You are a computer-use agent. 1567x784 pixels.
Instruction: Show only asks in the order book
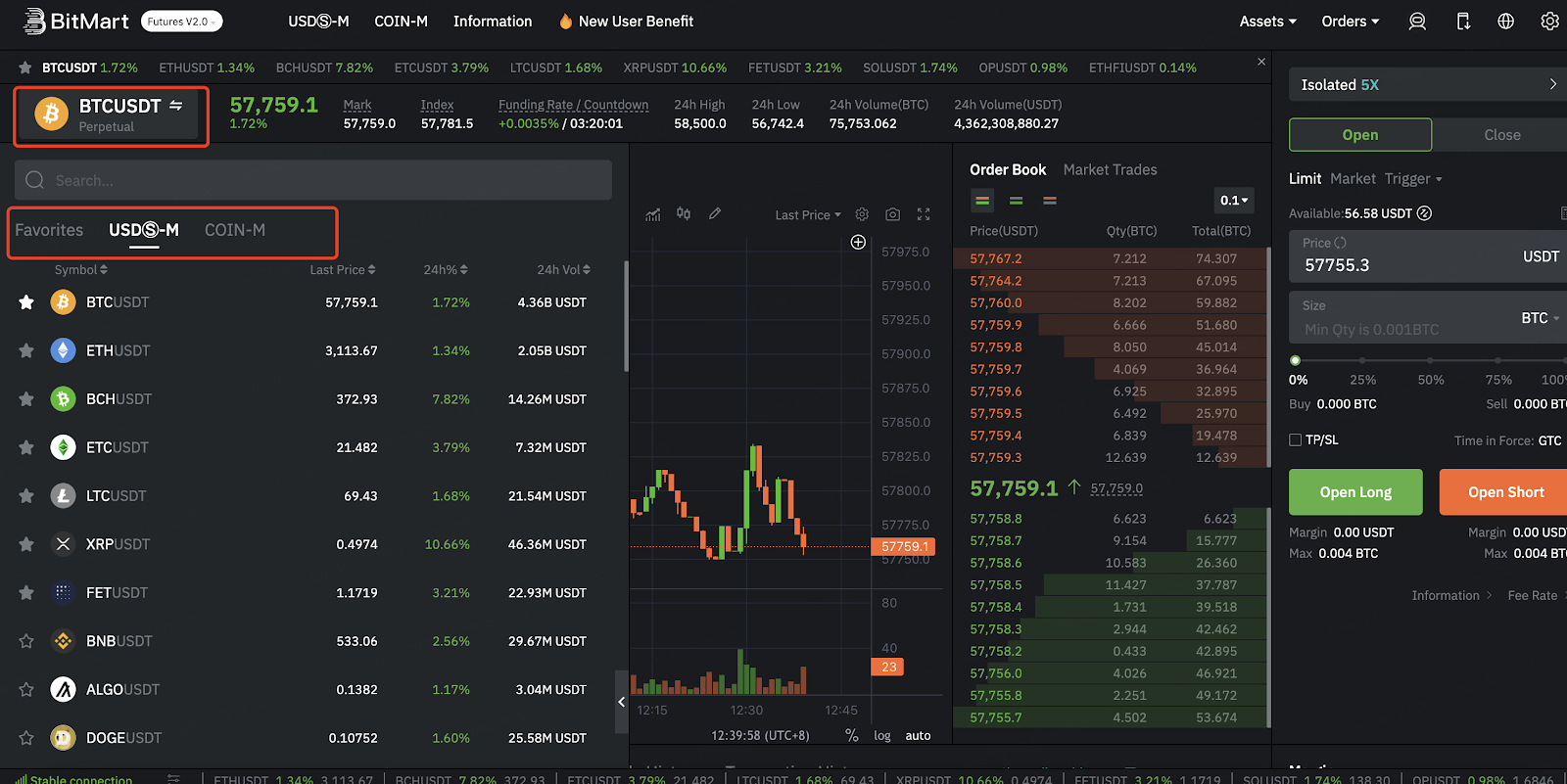(x=1050, y=201)
